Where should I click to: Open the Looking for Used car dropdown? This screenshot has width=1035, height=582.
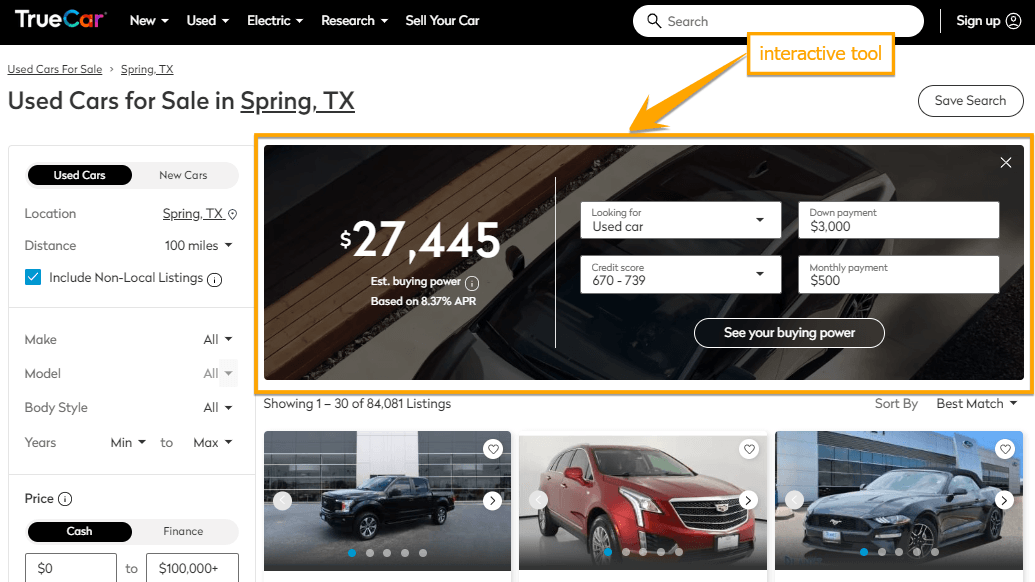click(x=681, y=220)
